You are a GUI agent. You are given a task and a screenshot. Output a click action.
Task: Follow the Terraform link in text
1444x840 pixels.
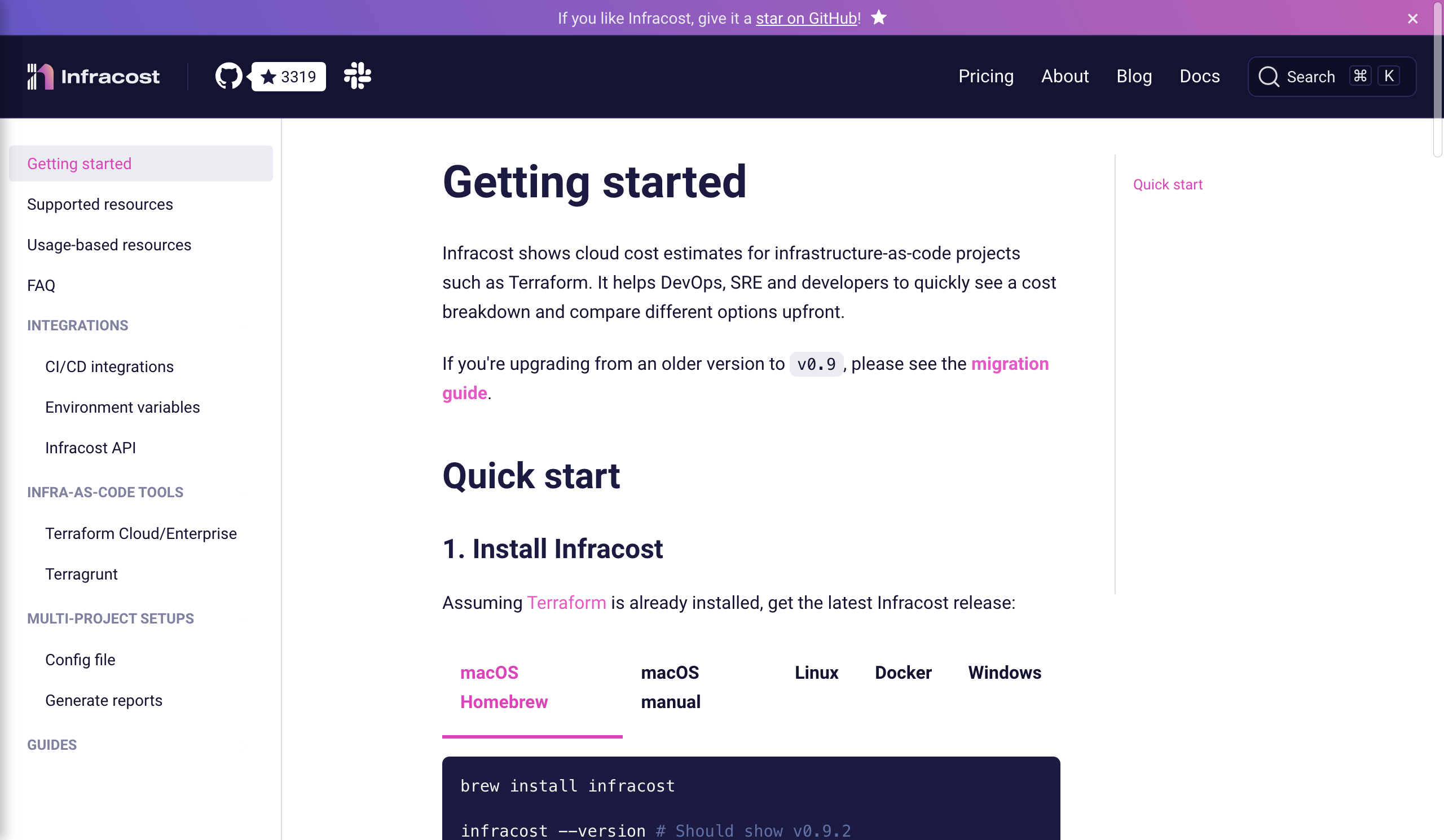click(x=566, y=603)
